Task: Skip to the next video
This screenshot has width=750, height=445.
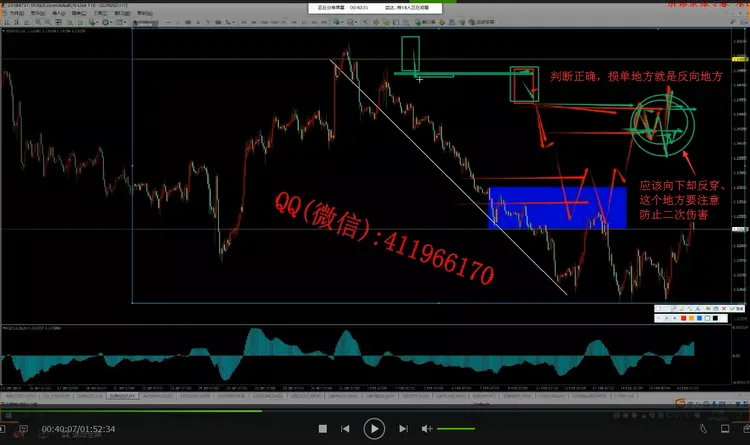Action: pos(403,429)
